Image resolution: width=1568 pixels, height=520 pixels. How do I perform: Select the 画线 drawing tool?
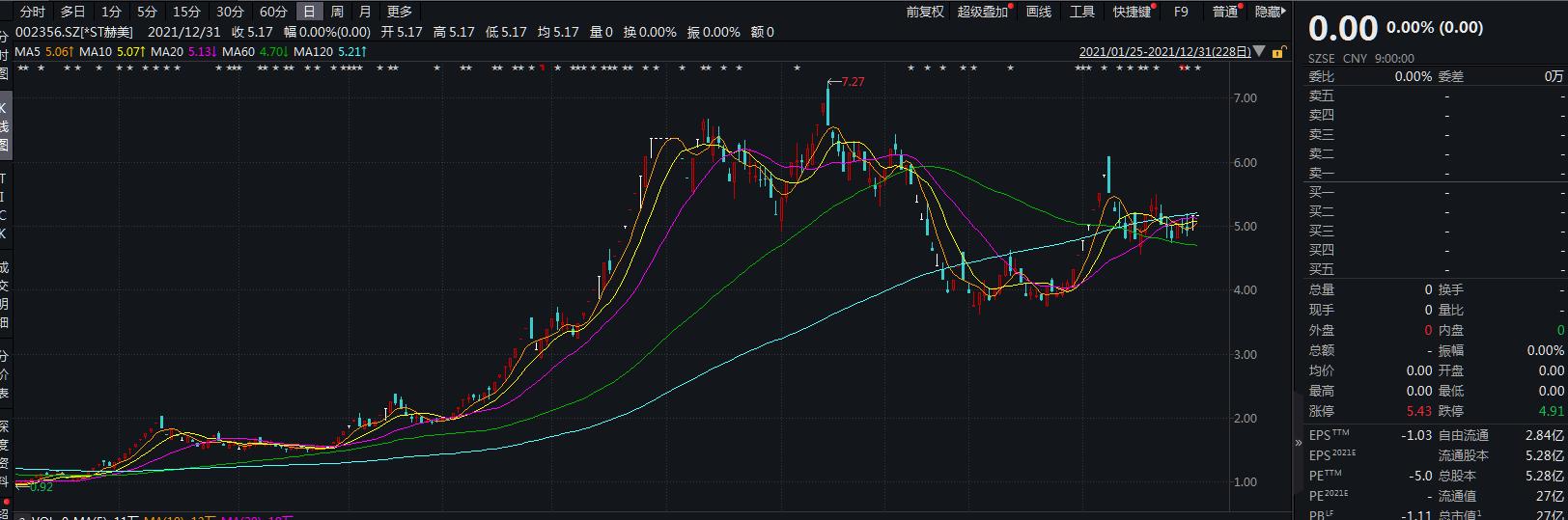(1039, 12)
